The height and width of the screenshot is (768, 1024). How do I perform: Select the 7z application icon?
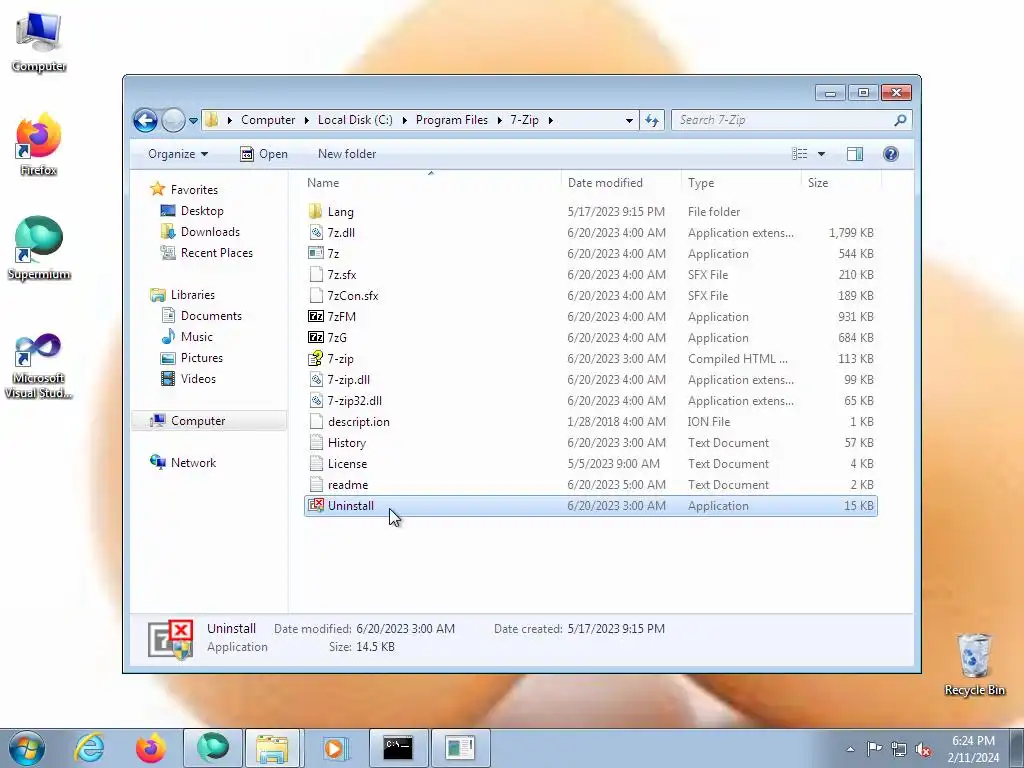click(316, 253)
